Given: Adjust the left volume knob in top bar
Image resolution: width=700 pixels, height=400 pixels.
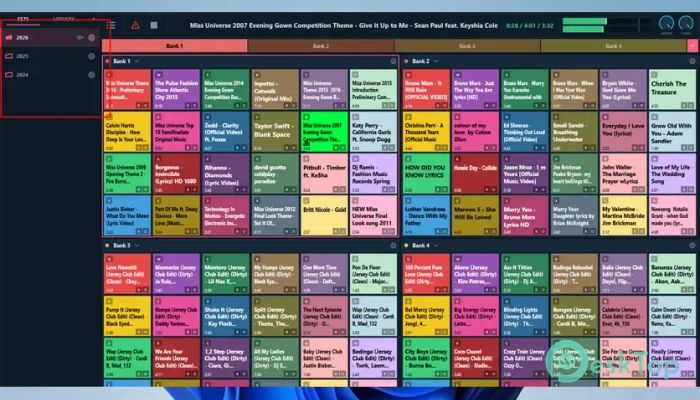Looking at the screenshot, I should pos(667,24).
